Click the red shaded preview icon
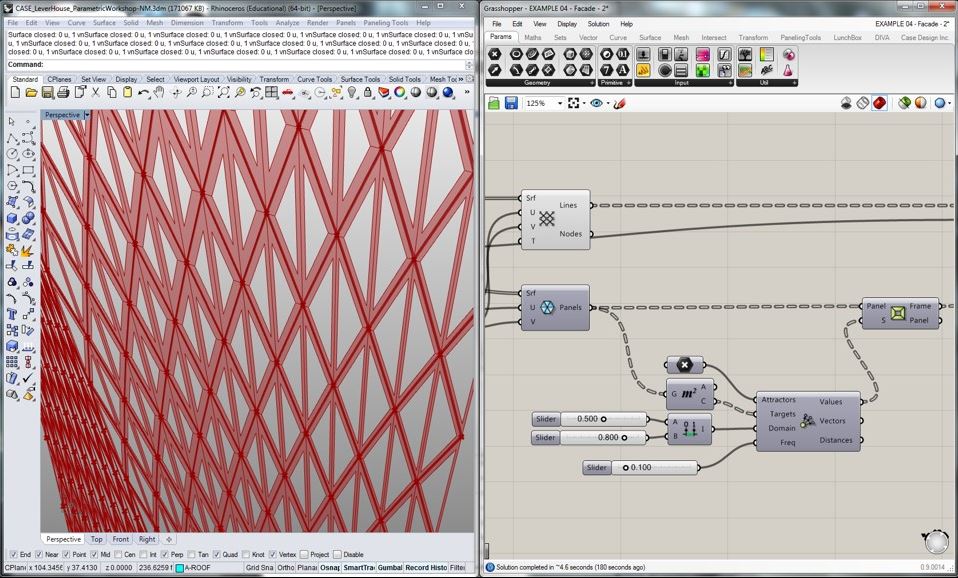Screen dimensions: 958x578 click(x=880, y=103)
